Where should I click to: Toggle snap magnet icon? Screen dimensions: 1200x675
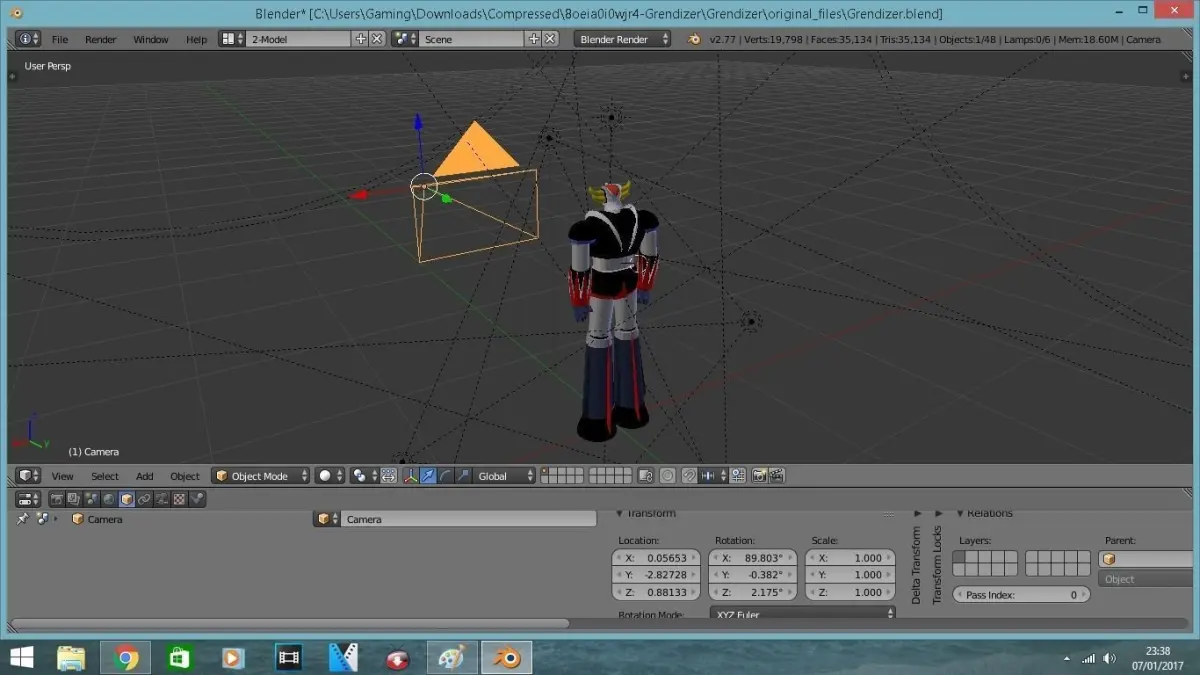pos(691,476)
